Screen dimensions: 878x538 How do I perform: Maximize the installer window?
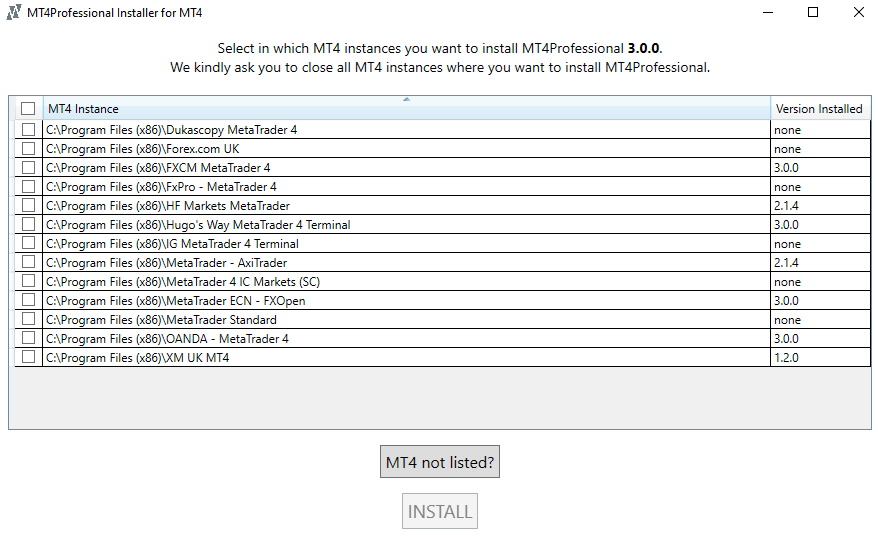pyautogui.click(x=813, y=12)
